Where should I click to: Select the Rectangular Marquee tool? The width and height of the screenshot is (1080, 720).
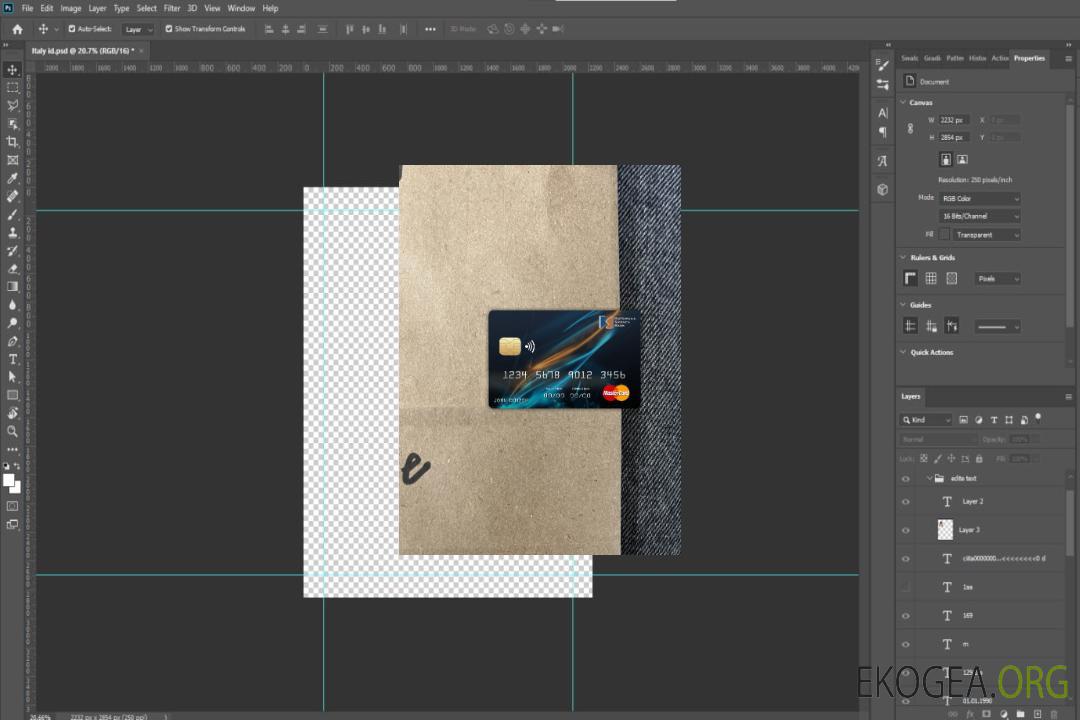[x=13, y=87]
